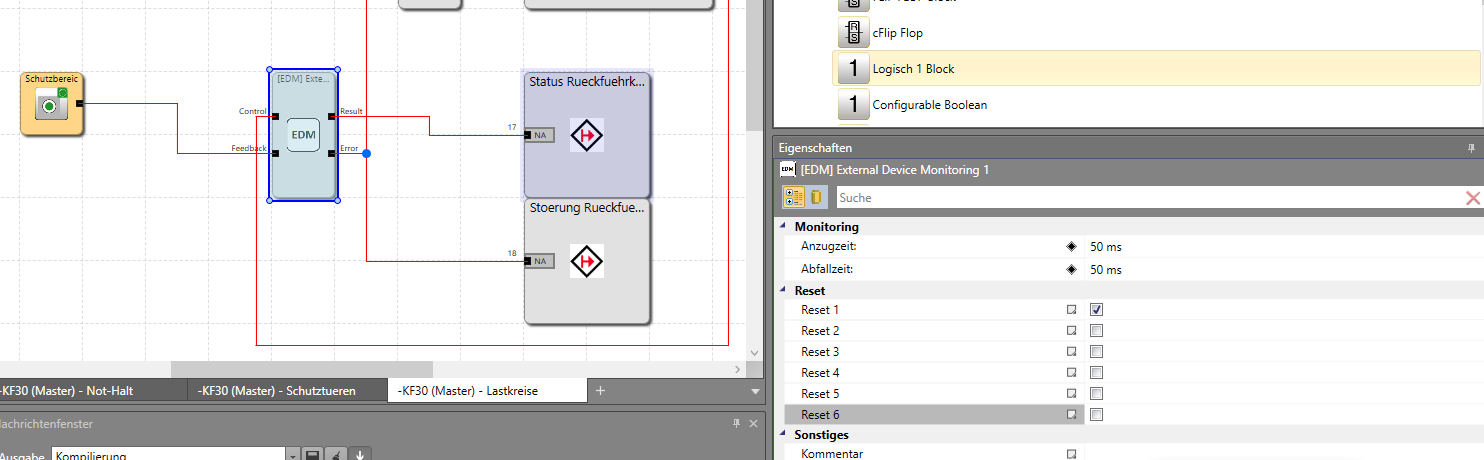Click the cFlip Flop block icon
The image size is (1484, 460).
853,33
